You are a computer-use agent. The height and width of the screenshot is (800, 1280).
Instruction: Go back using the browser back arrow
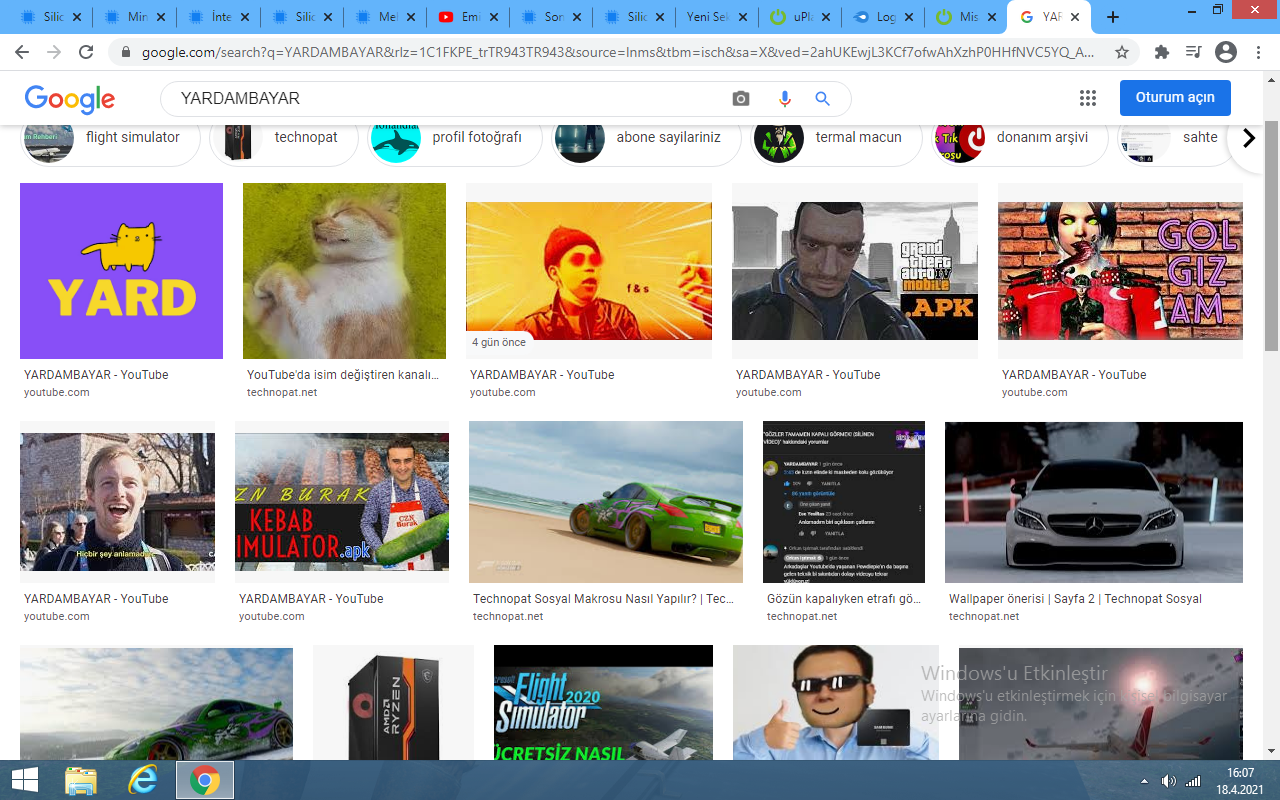click(x=22, y=52)
